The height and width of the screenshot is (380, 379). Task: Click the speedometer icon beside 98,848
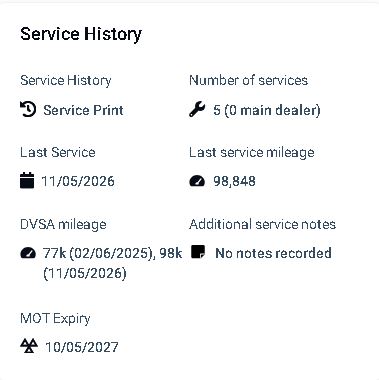(197, 181)
